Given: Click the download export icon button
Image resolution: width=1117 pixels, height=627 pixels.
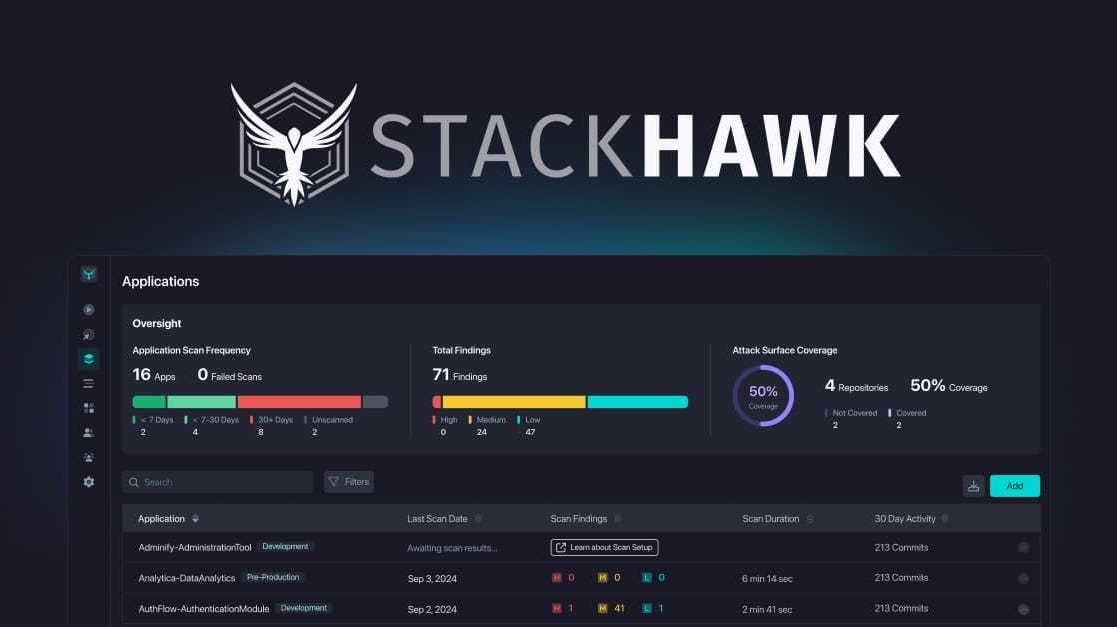Looking at the screenshot, I should [x=973, y=486].
